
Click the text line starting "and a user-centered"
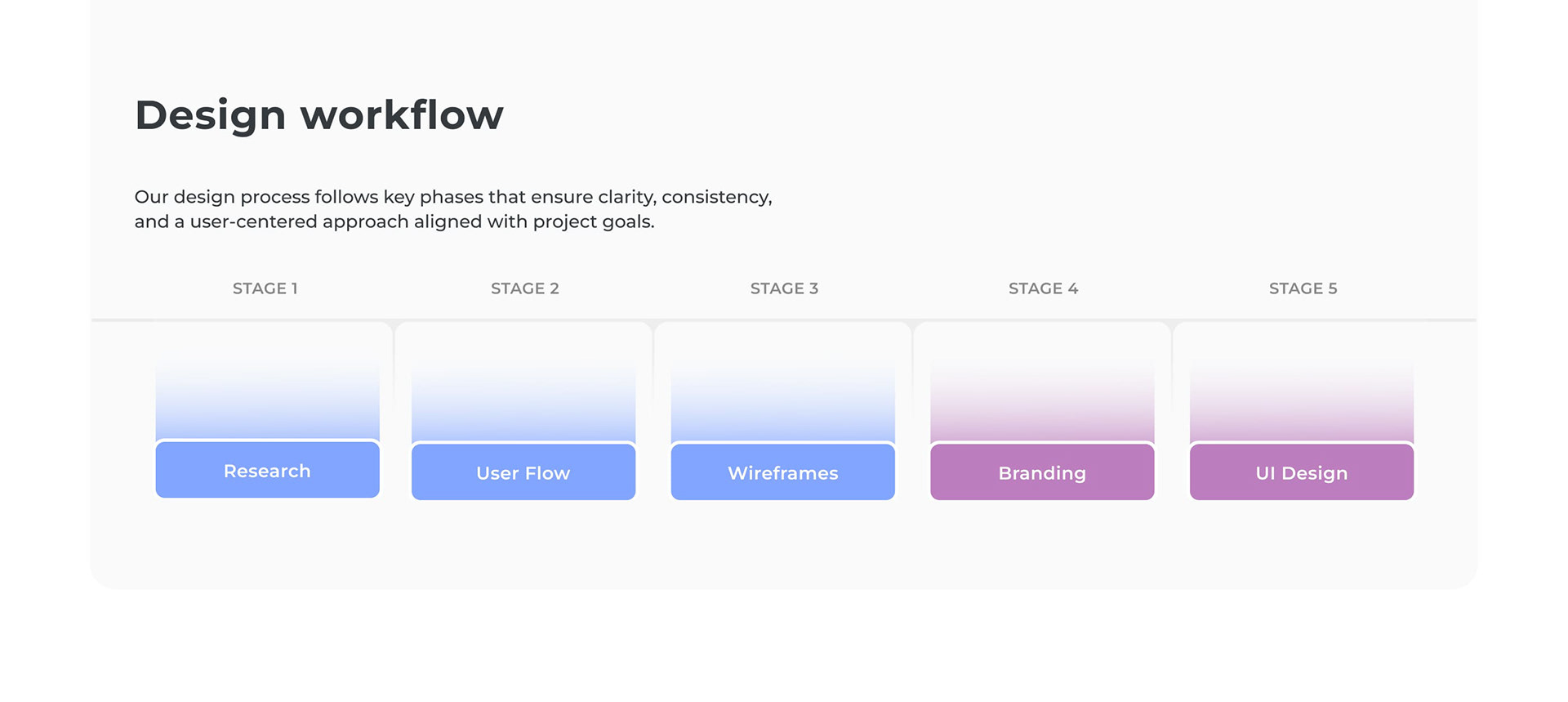394,221
